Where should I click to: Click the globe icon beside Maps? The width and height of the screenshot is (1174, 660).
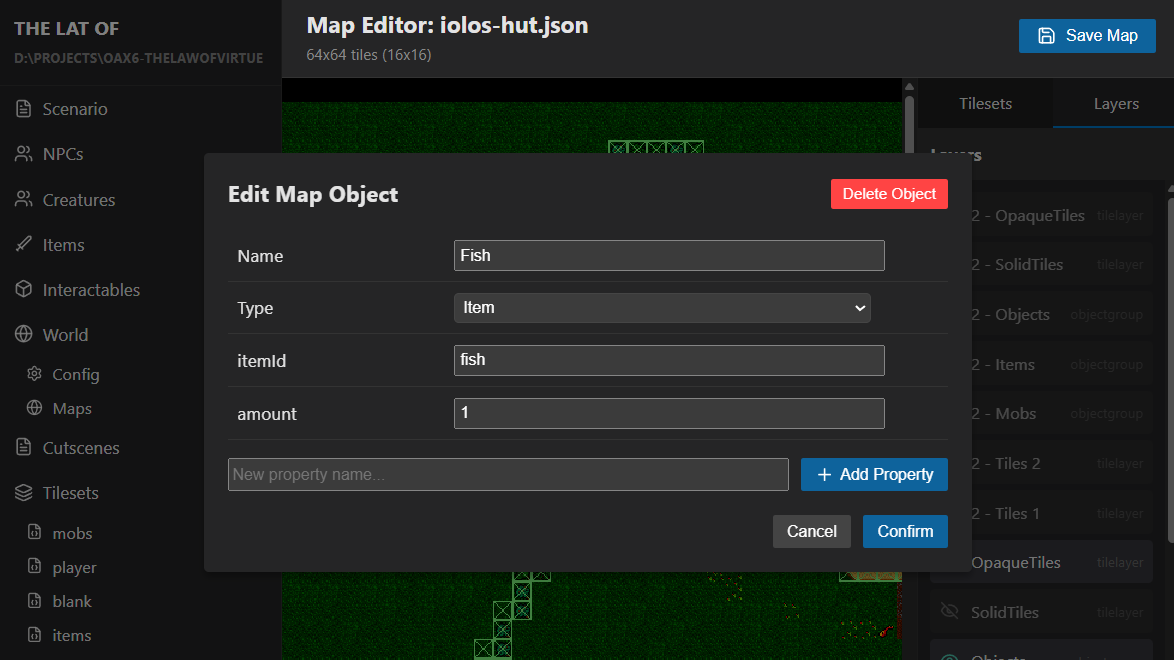pos(34,408)
